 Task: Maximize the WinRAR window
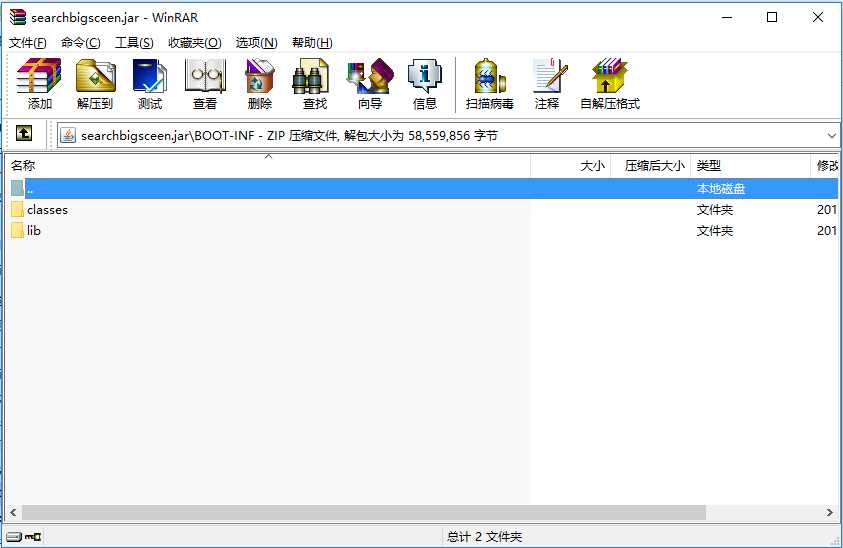(772, 17)
